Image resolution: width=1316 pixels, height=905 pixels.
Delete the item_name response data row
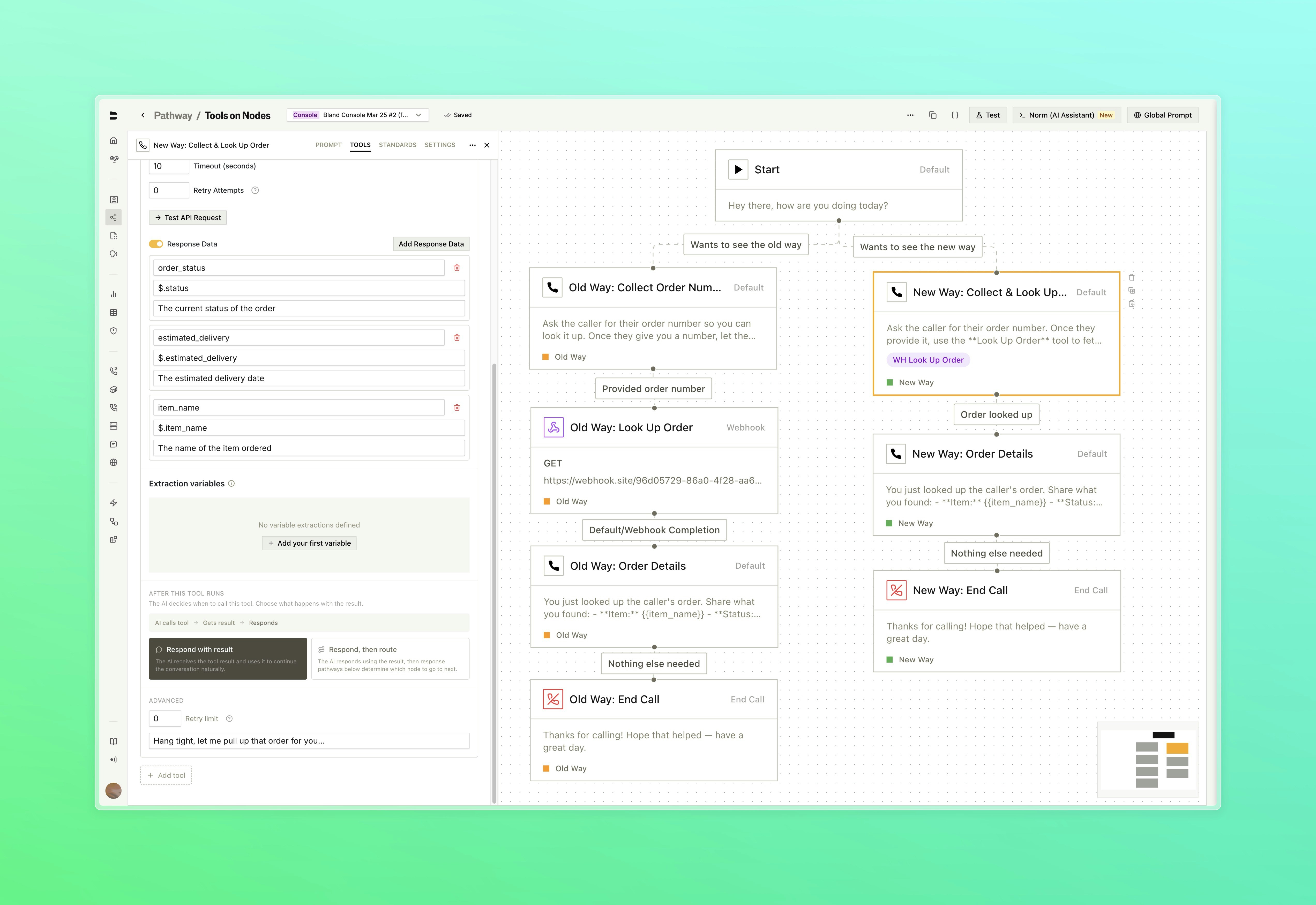pyautogui.click(x=457, y=408)
